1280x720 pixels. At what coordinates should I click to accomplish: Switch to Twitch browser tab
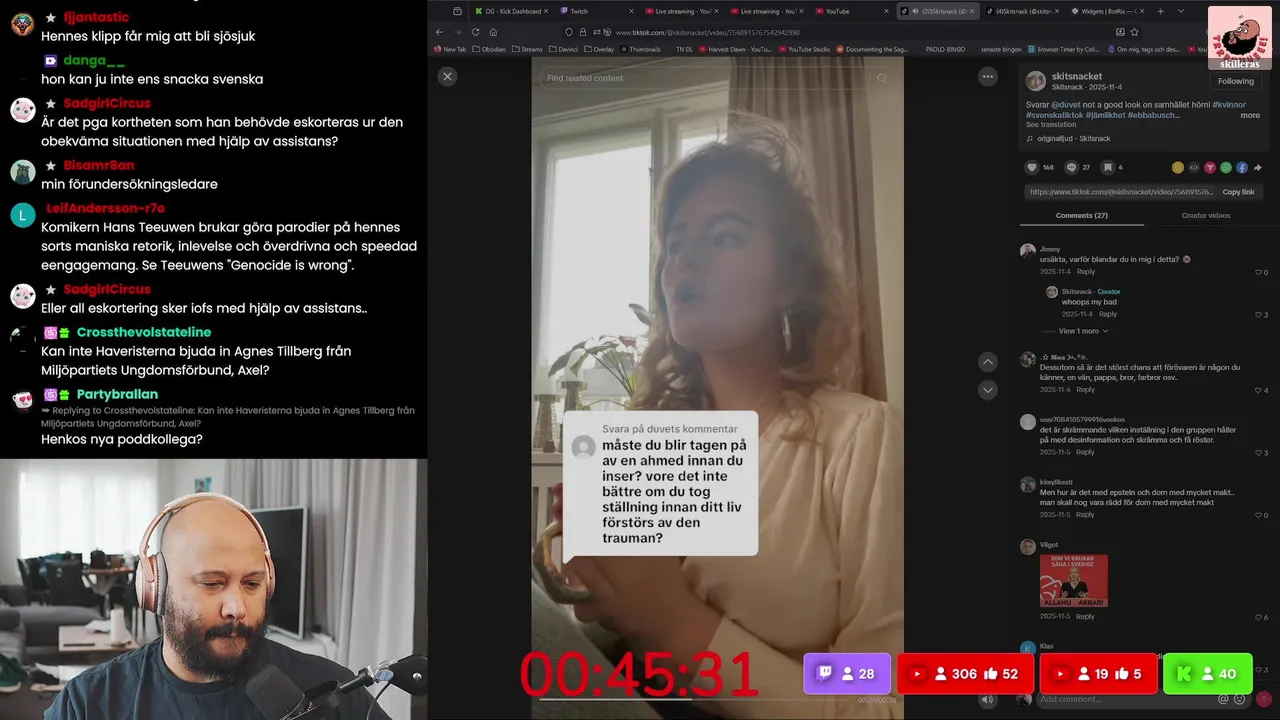(595, 11)
